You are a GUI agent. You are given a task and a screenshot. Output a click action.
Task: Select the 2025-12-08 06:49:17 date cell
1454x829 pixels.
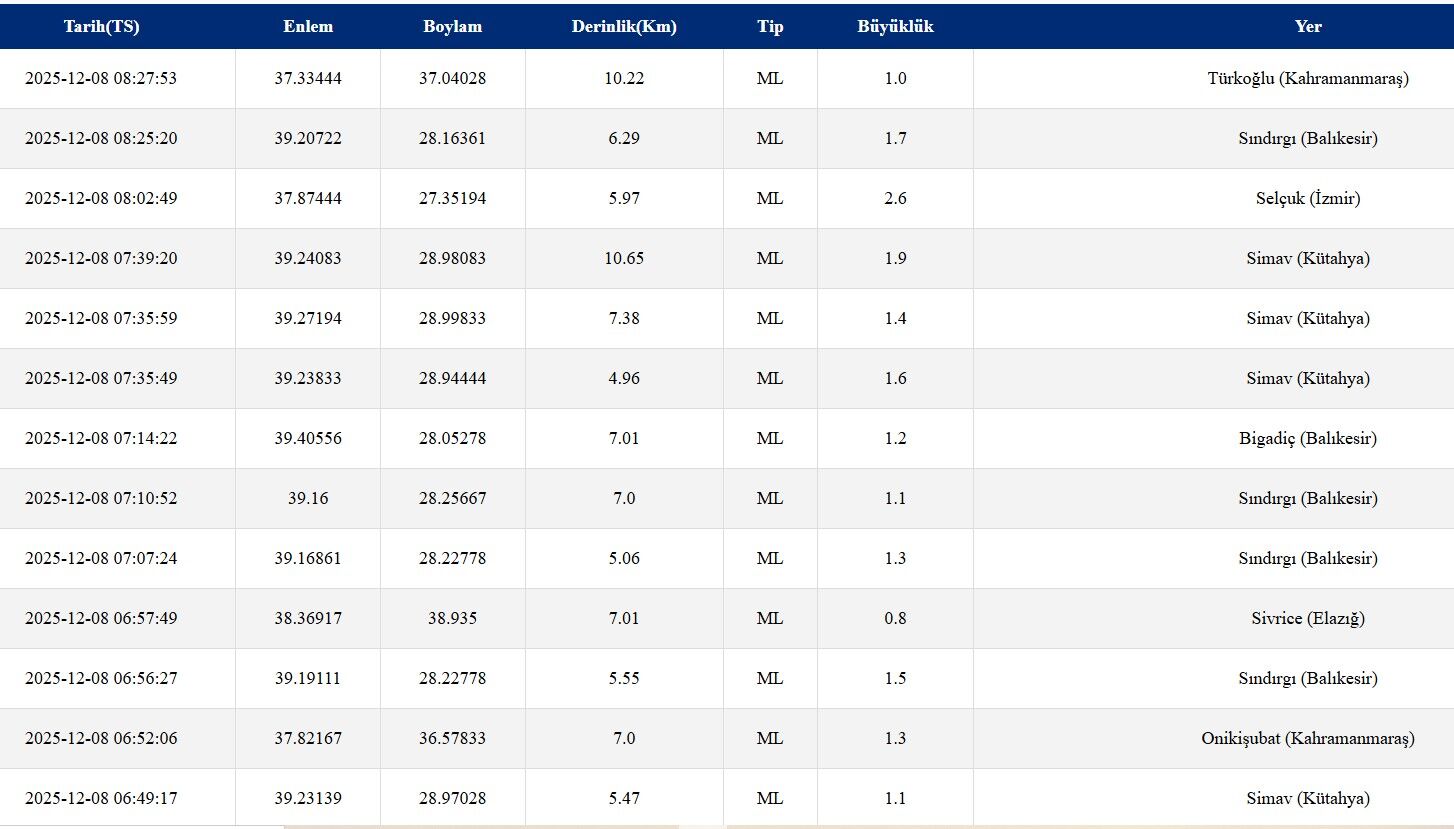pyautogui.click(x=101, y=798)
